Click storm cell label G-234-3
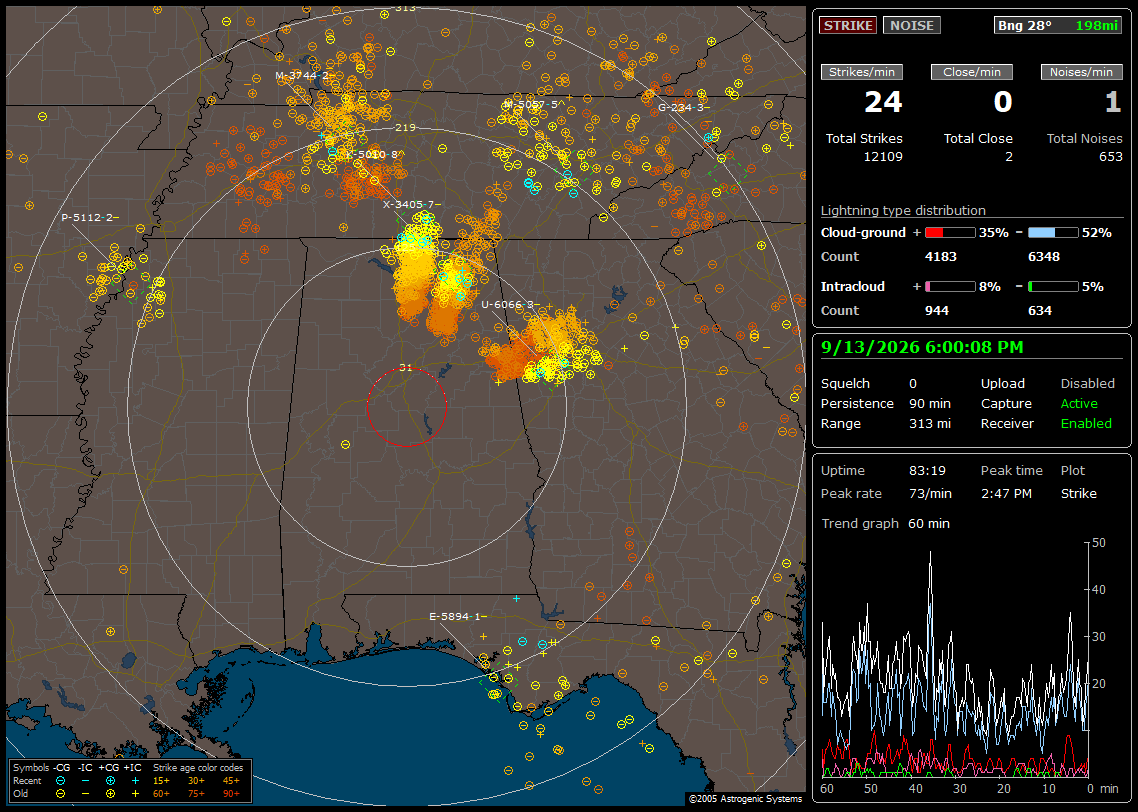Viewport: 1138px width, 812px height. [x=683, y=107]
